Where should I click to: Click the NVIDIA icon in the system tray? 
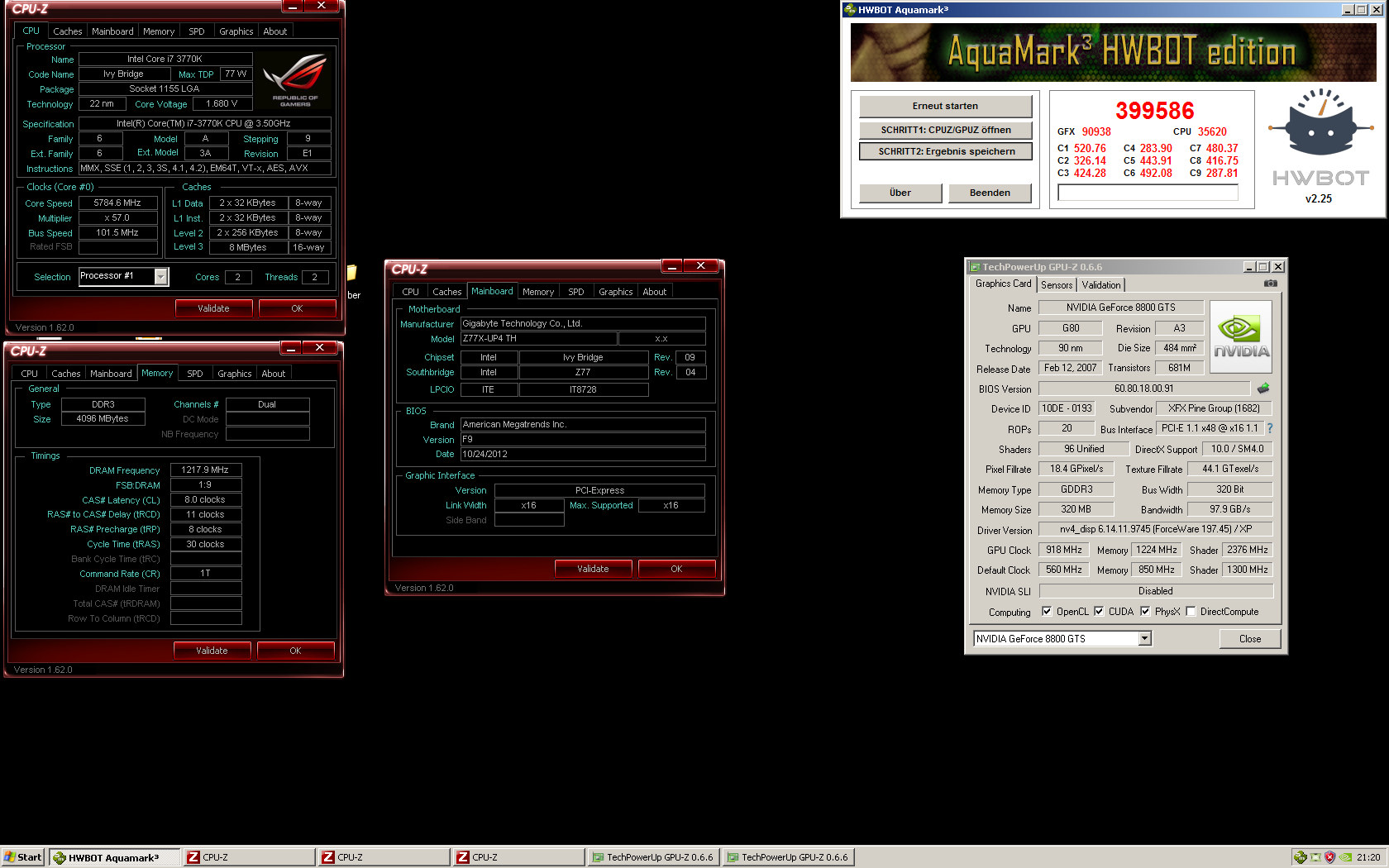pos(1346,857)
